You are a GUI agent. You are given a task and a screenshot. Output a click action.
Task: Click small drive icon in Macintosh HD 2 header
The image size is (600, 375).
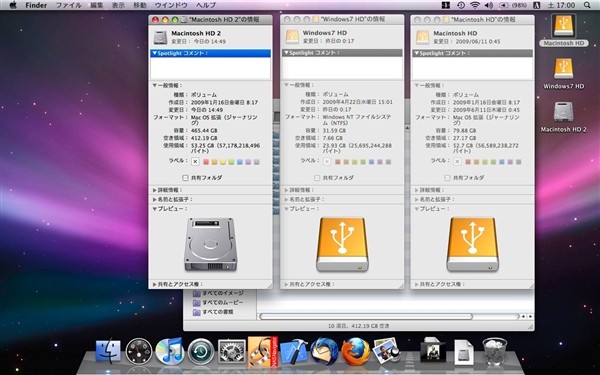point(160,37)
